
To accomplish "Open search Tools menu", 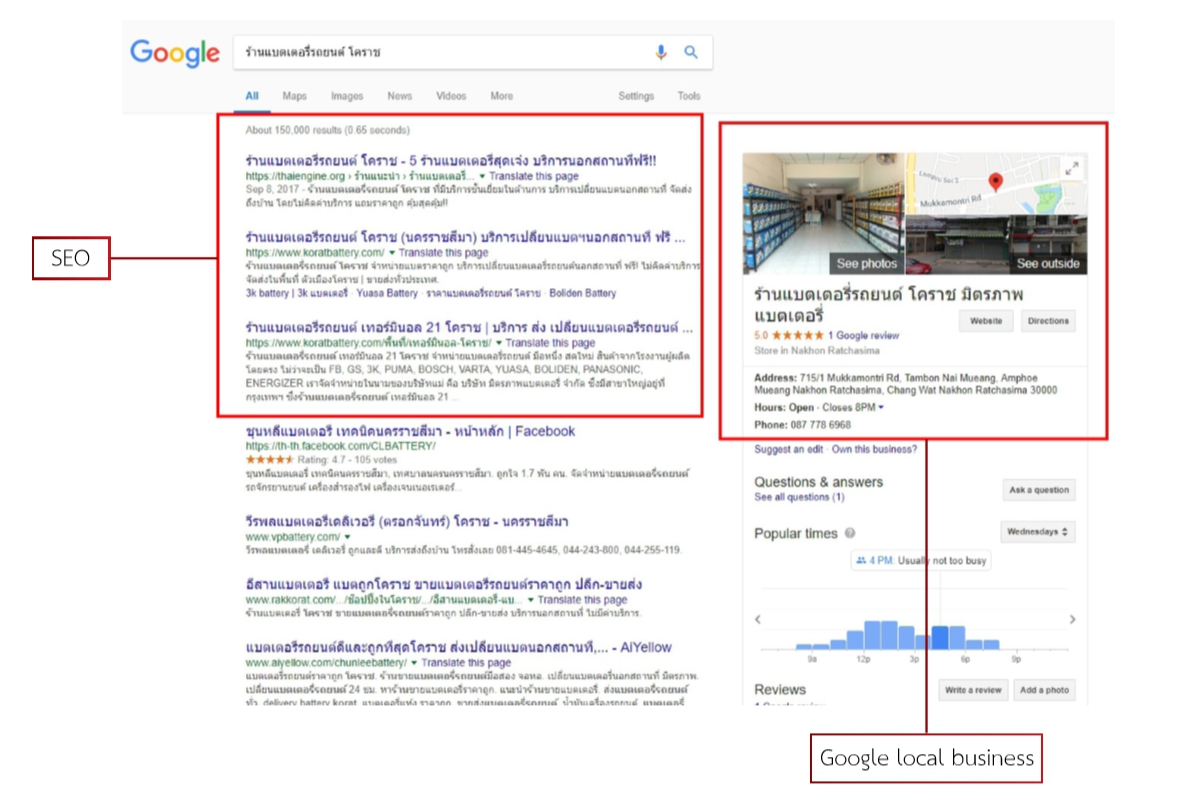I will (689, 96).
